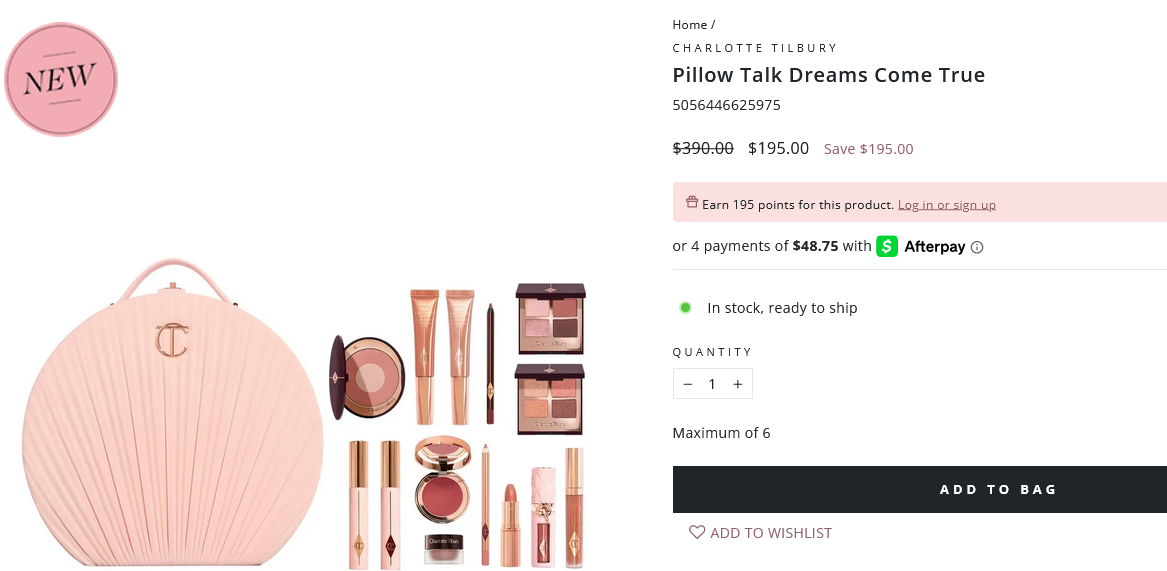Go to Home via breadcrumb
Image resolution: width=1167 pixels, height=571 pixels.
coord(689,25)
